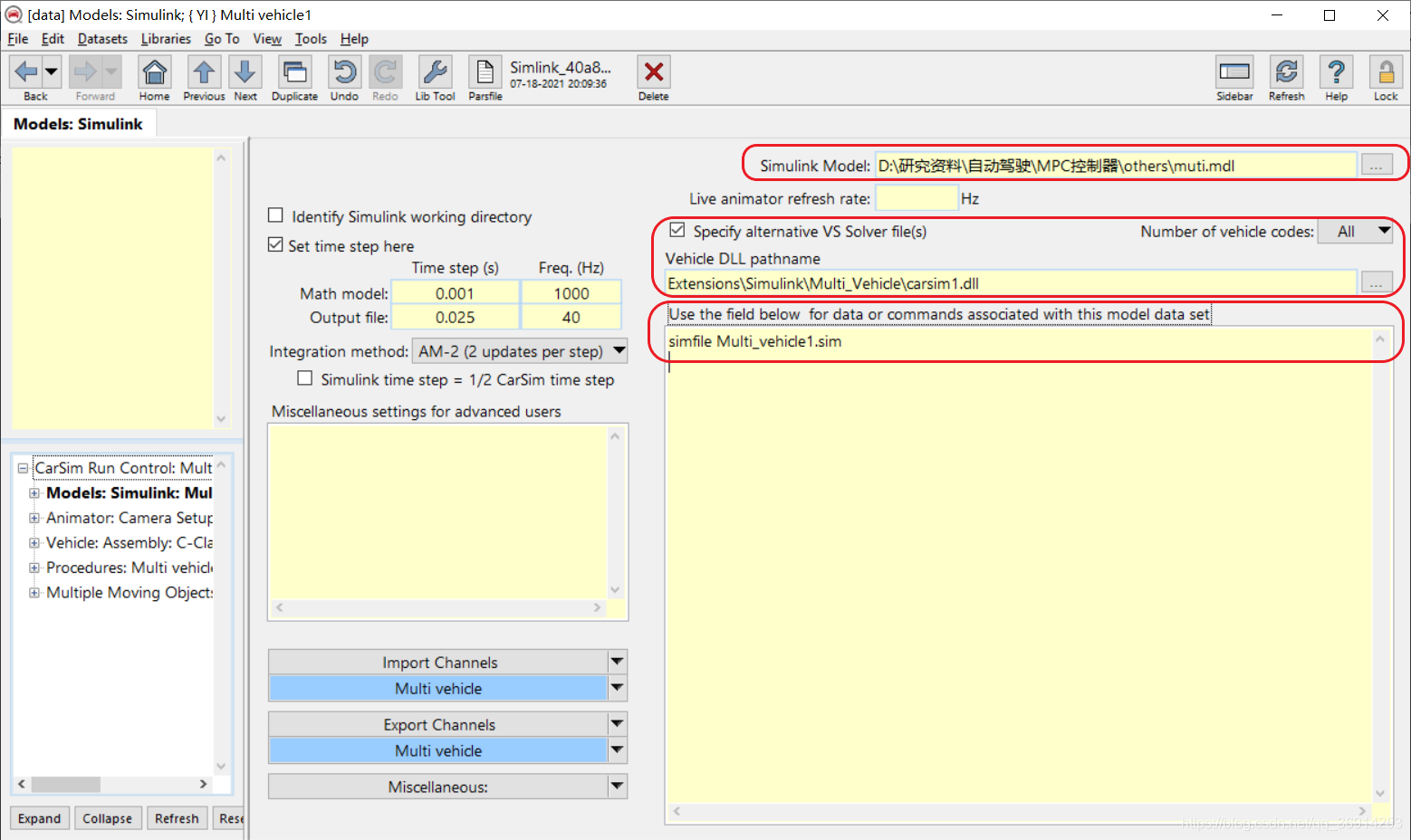Lock the dataset with the padlock icon
Screen dimensions: 1411x840
tap(1386, 72)
